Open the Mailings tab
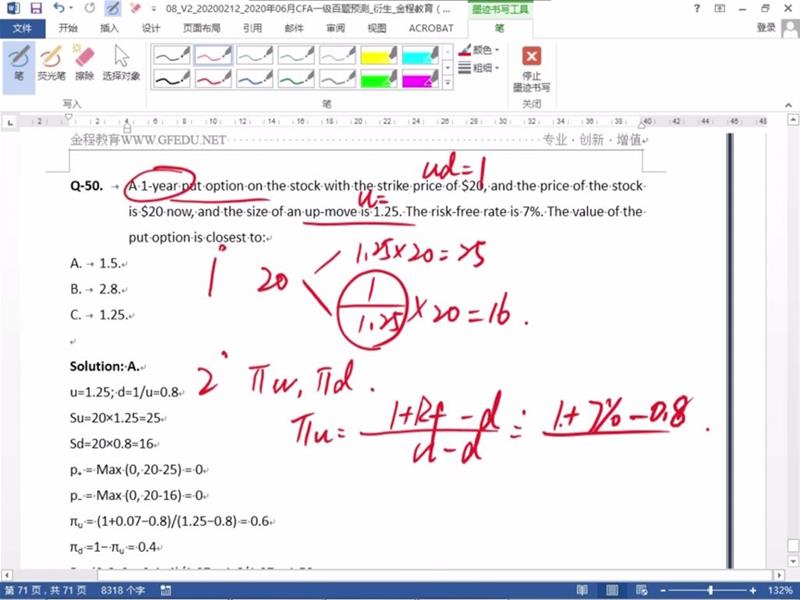Image resolution: width=800 pixels, height=600 pixels. point(294,28)
